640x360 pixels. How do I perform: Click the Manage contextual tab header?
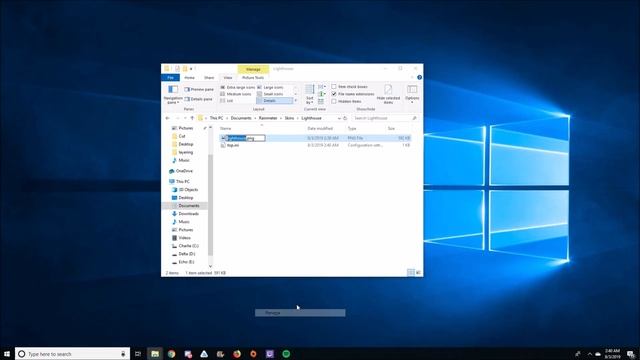[253, 69]
